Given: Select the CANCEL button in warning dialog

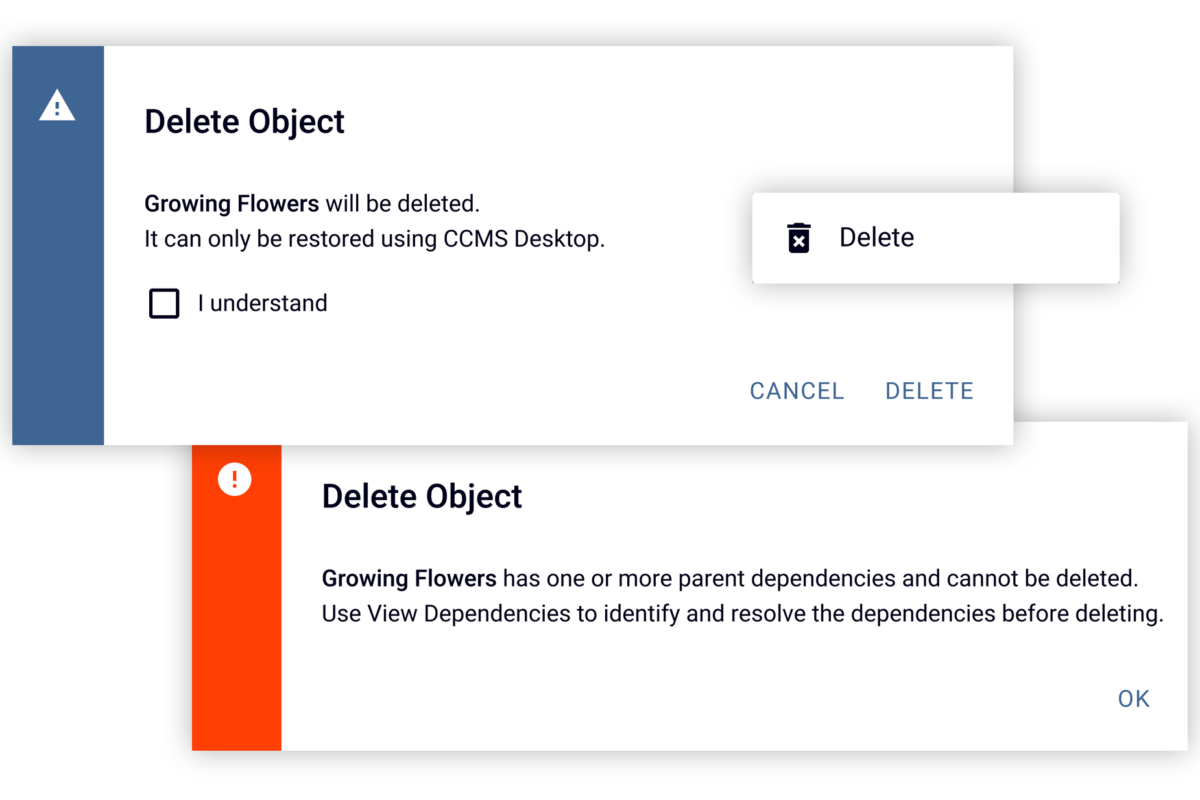Looking at the screenshot, I should coord(797,391).
